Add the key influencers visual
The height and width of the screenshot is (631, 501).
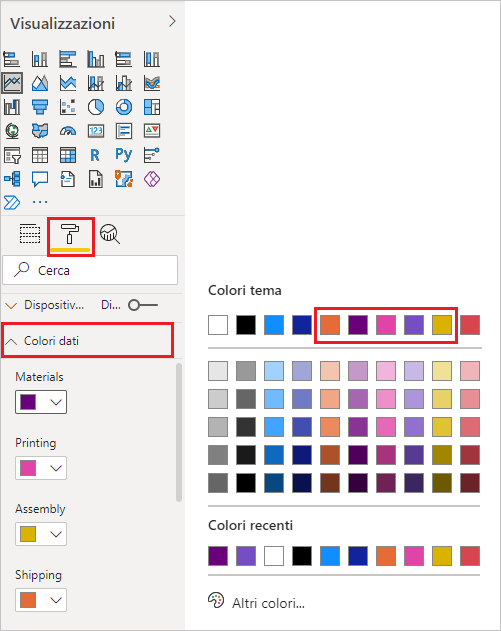click(x=152, y=155)
